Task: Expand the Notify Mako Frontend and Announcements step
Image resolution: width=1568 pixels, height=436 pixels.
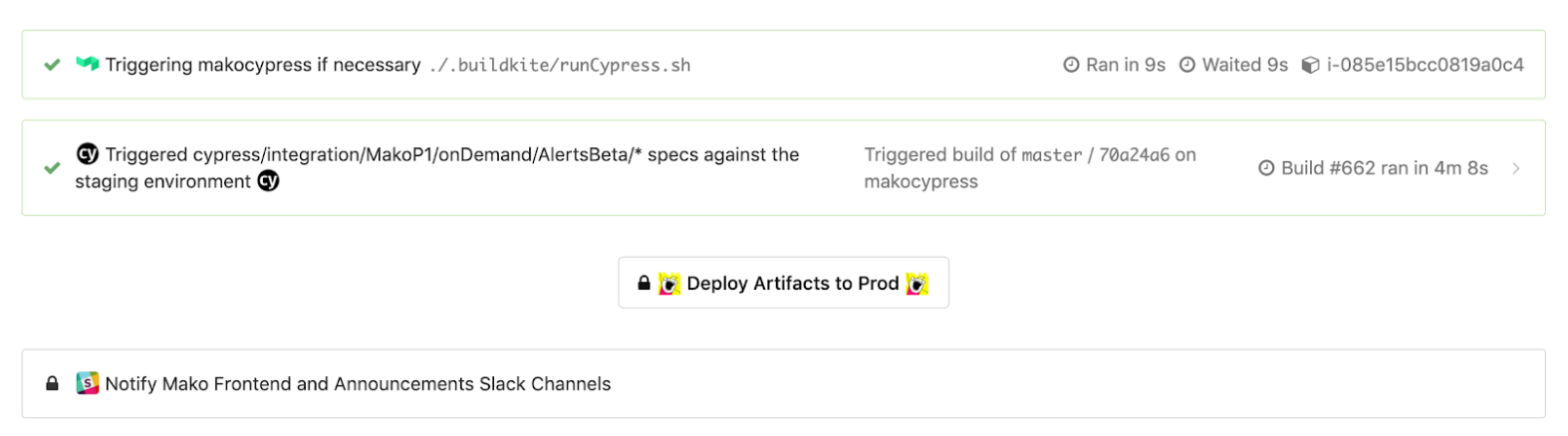Action: [358, 384]
